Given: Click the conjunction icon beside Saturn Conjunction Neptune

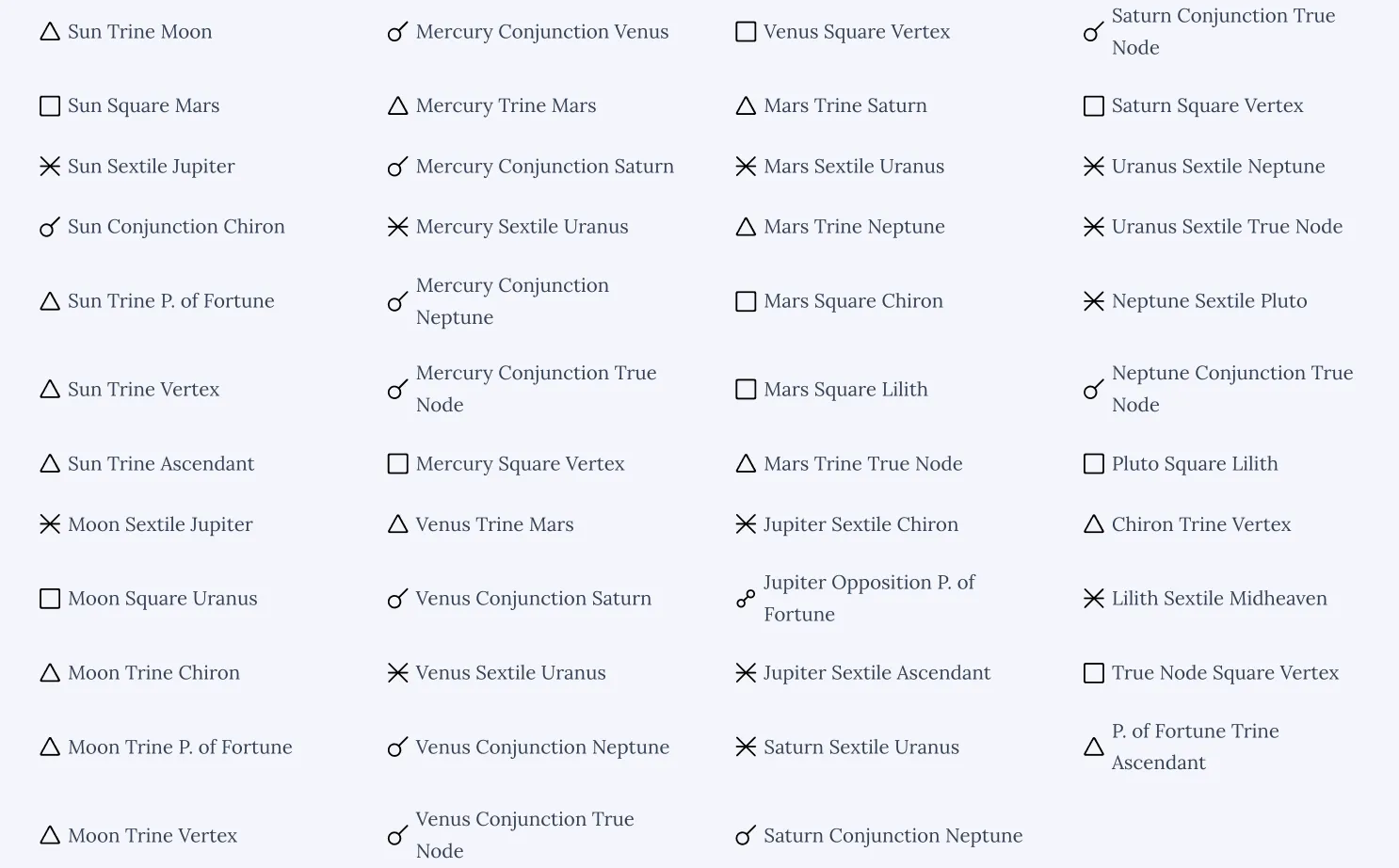Looking at the screenshot, I should point(746,836).
